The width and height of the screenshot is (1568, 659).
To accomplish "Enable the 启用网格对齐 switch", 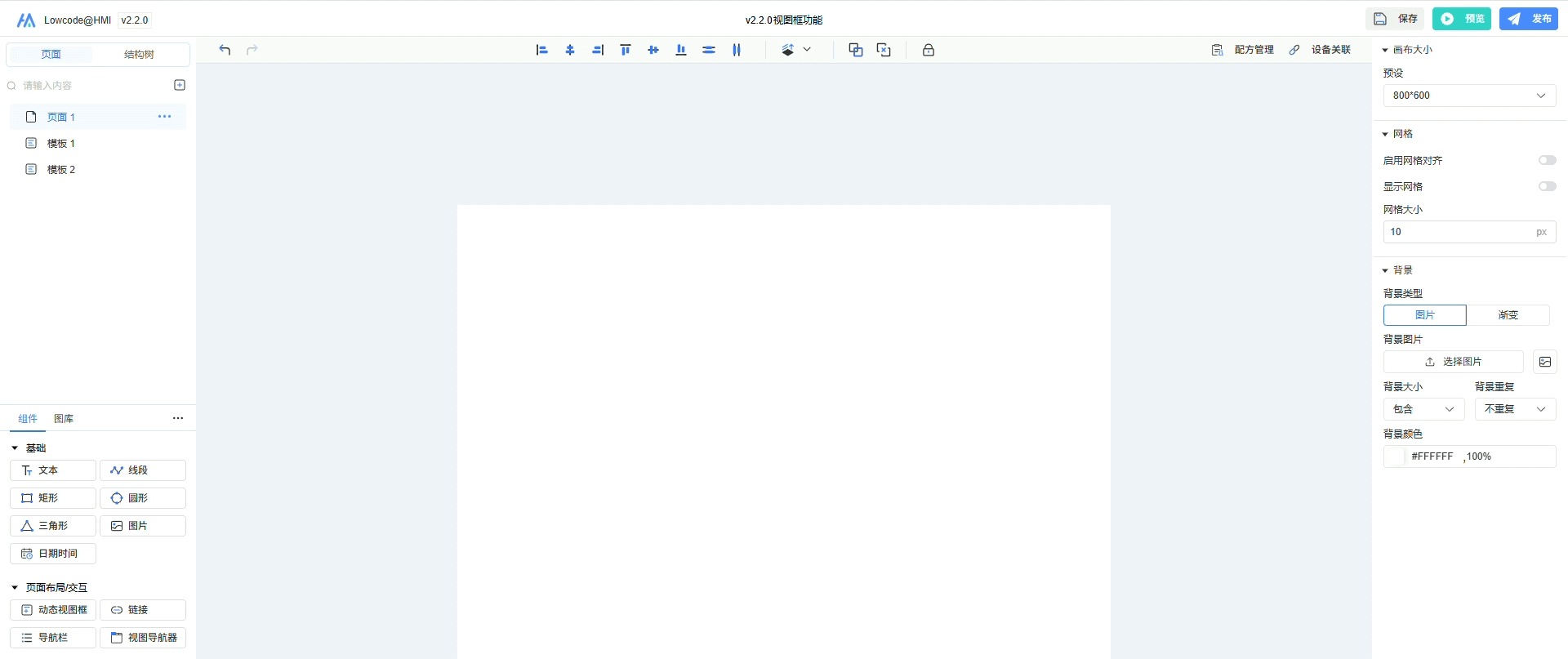I will [1547, 160].
